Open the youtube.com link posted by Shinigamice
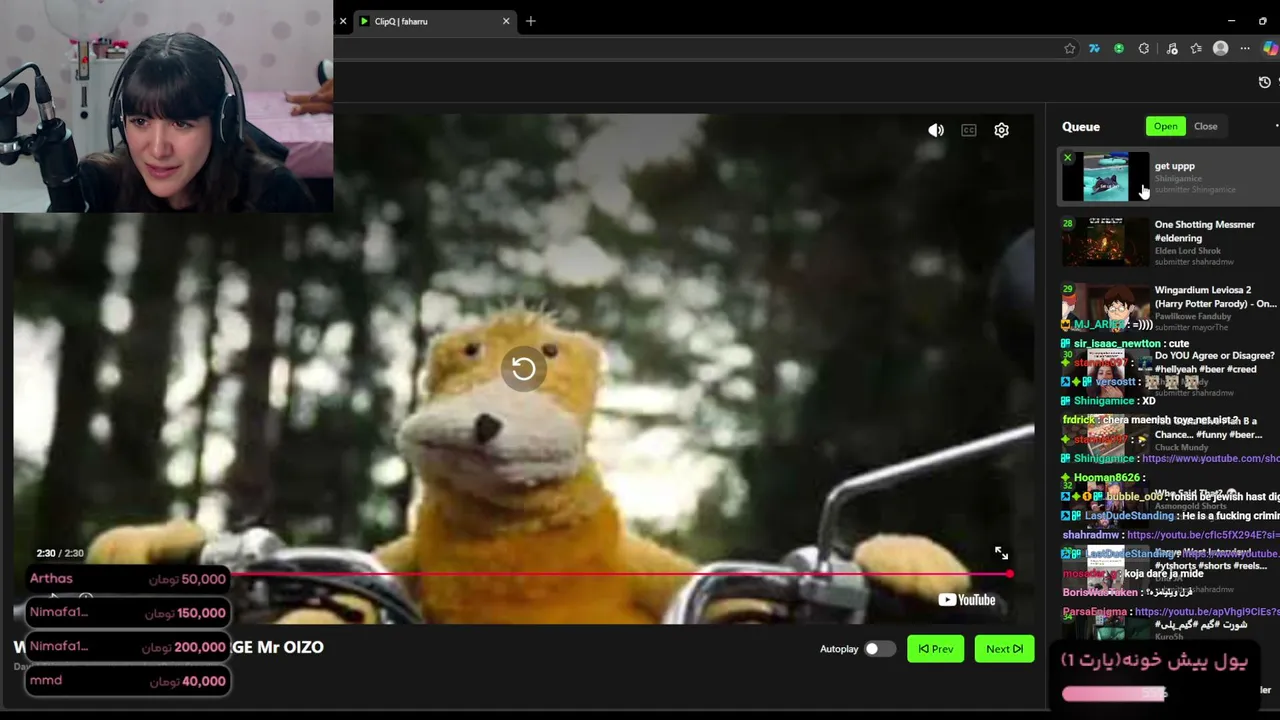1280x720 pixels. tap(1211, 458)
